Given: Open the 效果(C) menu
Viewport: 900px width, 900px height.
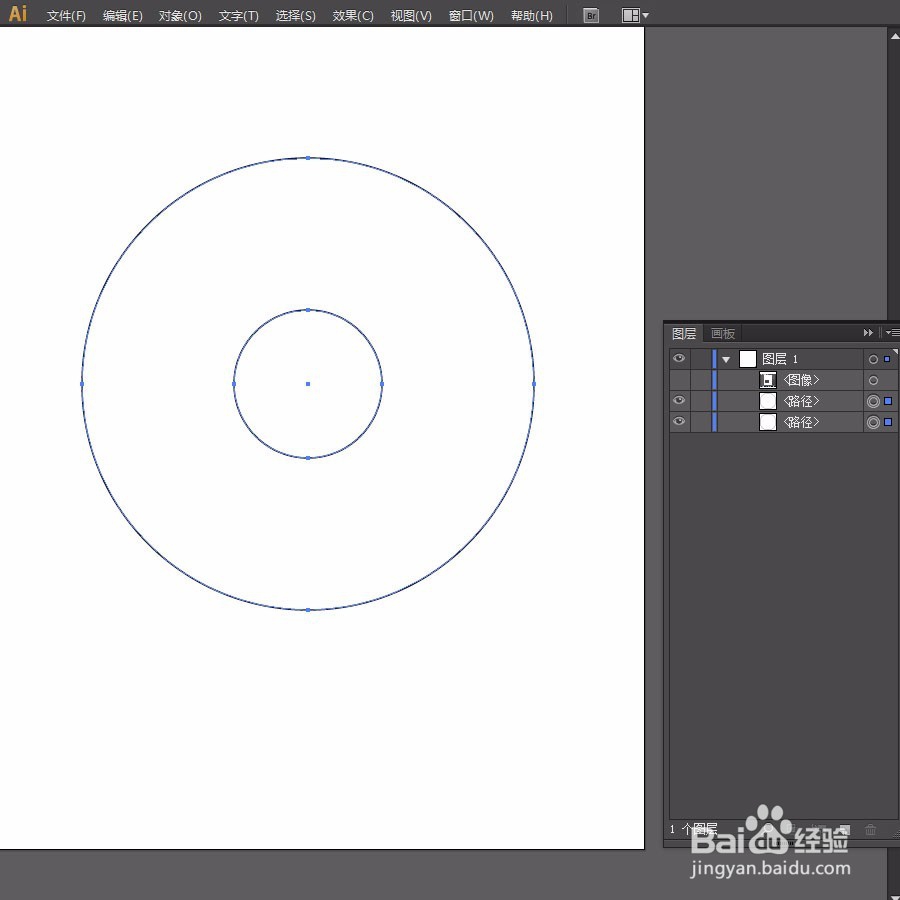Looking at the screenshot, I should click(353, 15).
